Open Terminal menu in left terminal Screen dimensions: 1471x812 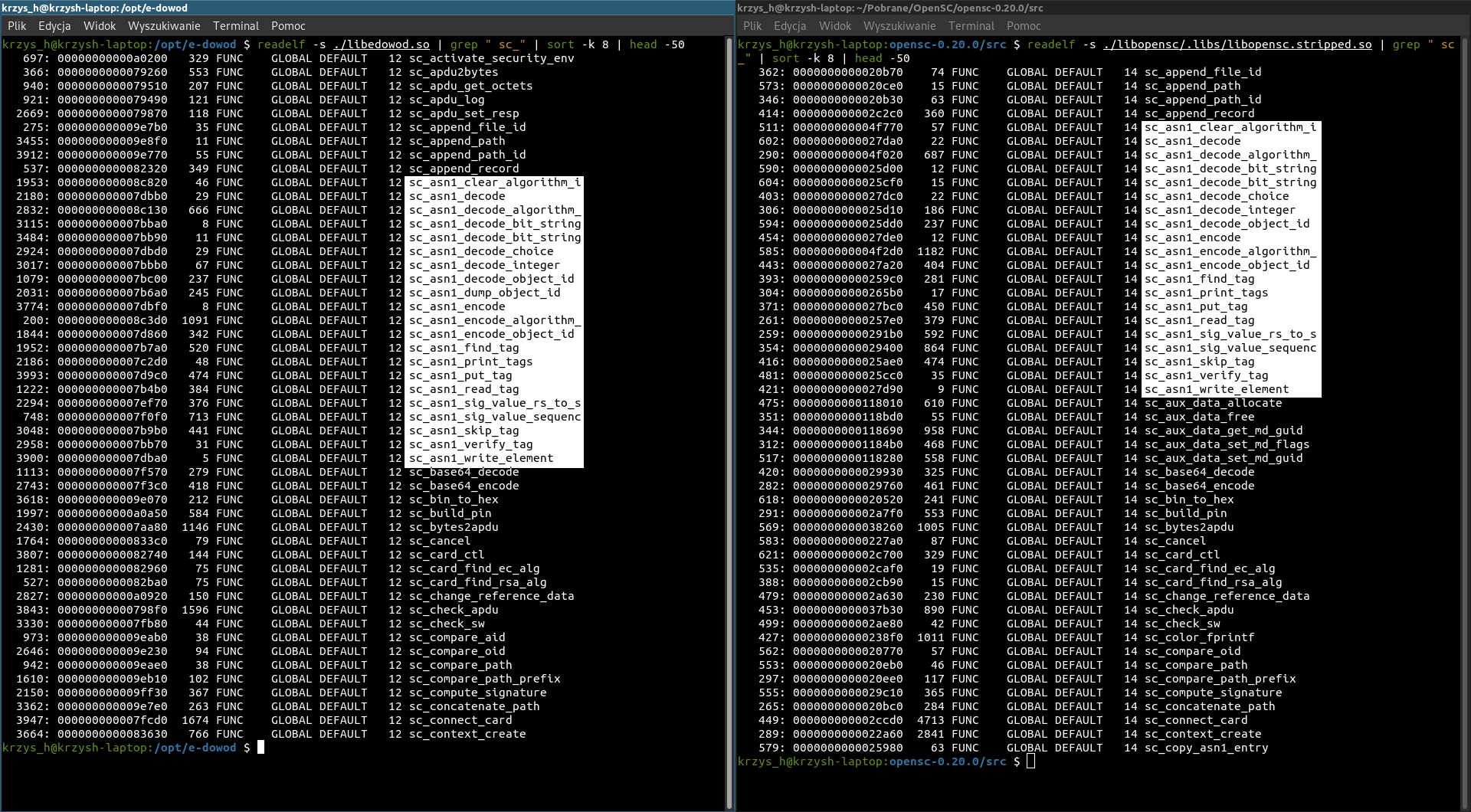[x=236, y=26]
